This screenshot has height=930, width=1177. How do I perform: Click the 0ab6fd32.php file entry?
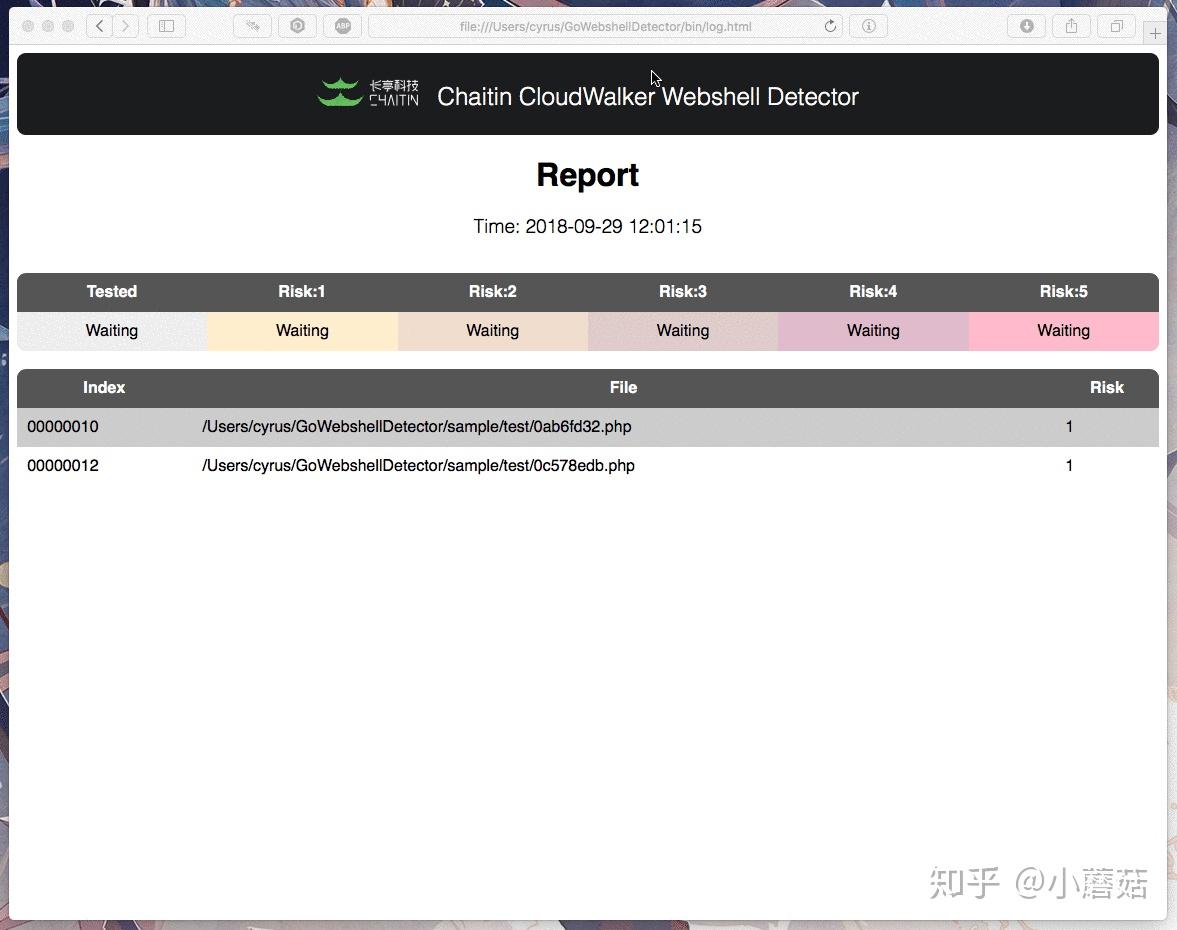(x=417, y=426)
